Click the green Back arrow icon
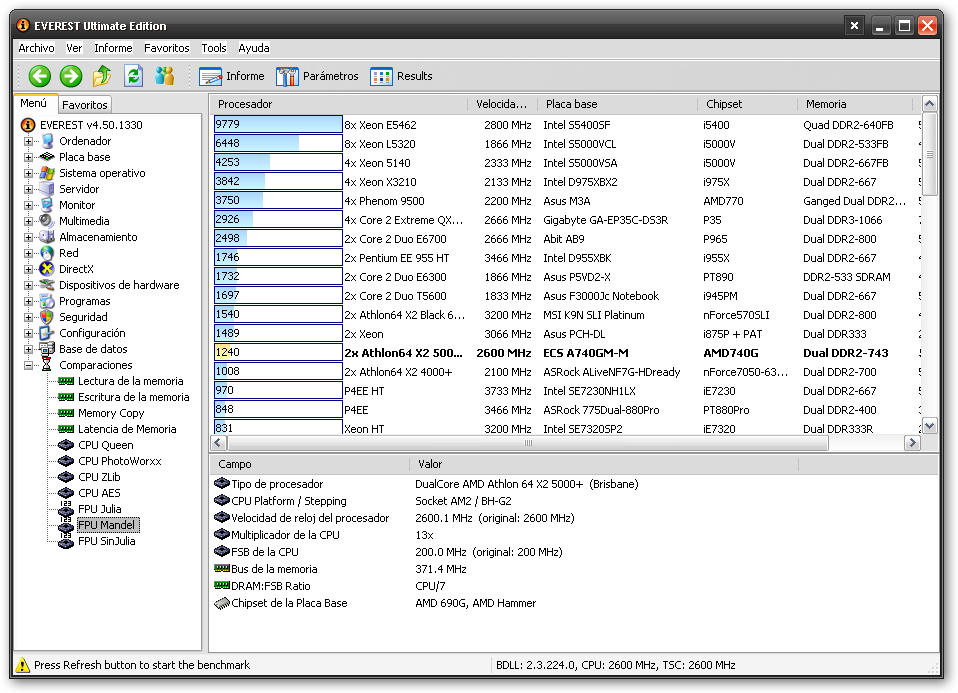This screenshot has width=958, height=693. tap(39, 76)
